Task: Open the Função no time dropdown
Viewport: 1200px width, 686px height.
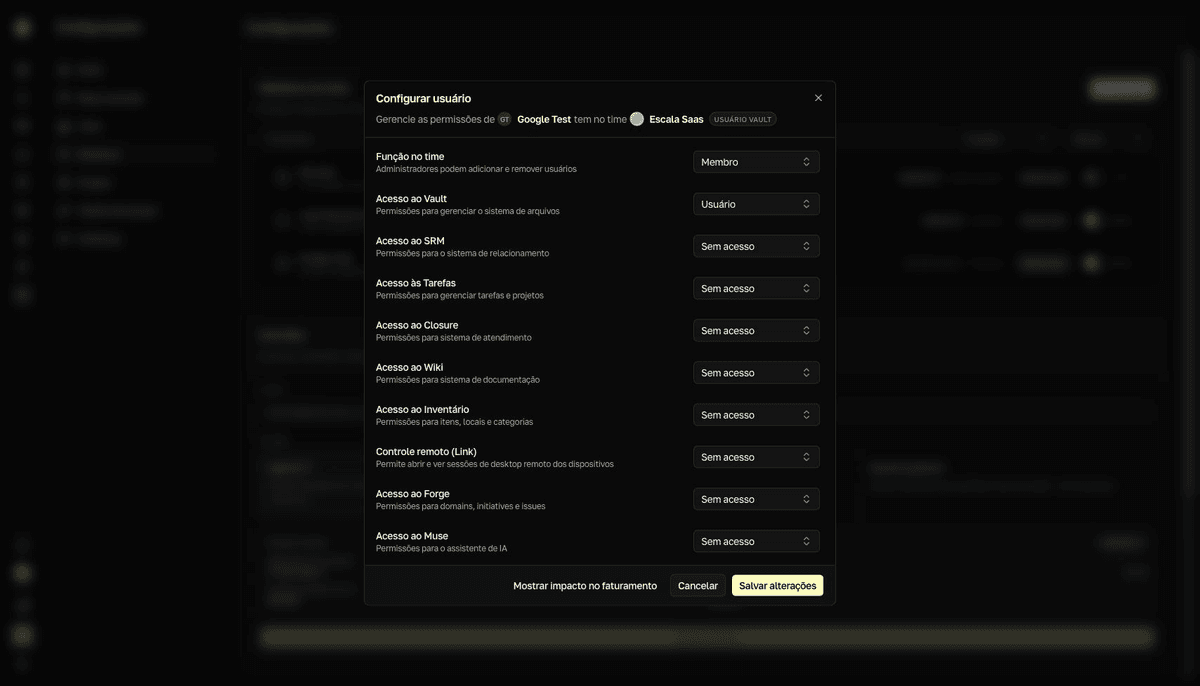Action: (x=756, y=162)
